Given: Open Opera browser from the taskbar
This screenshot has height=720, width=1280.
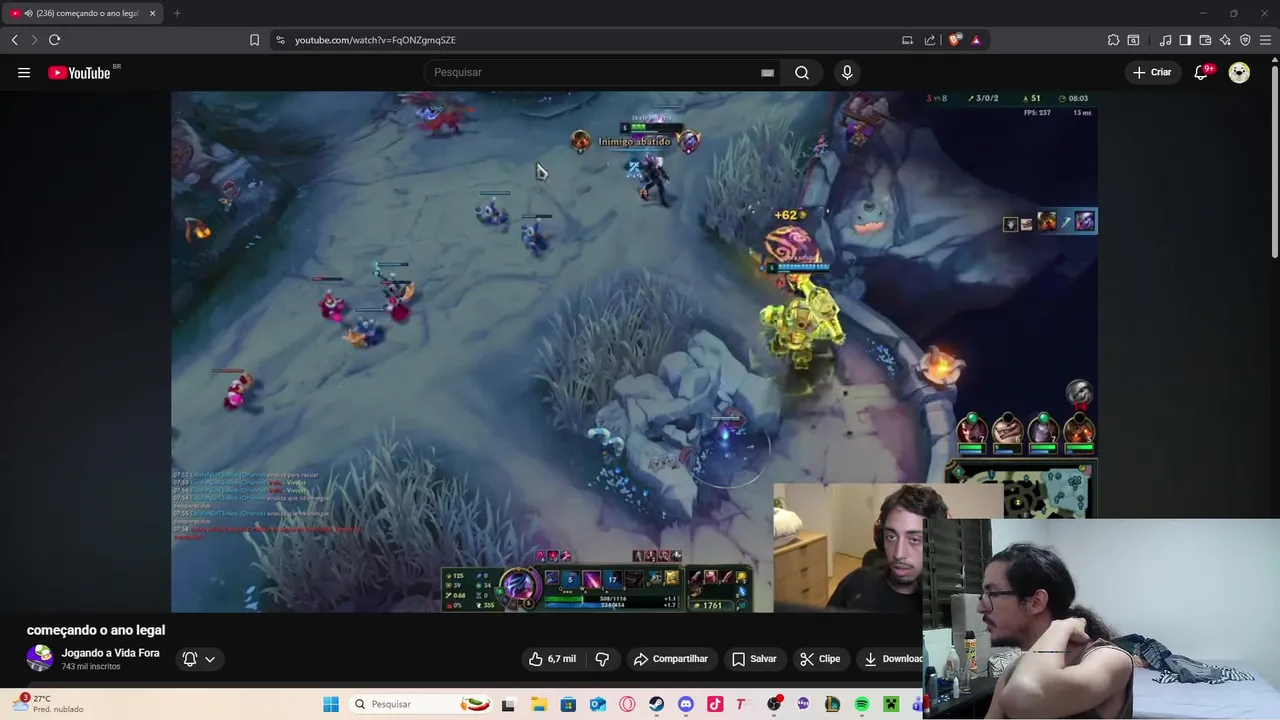Looking at the screenshot, I should tap(627, 704).
